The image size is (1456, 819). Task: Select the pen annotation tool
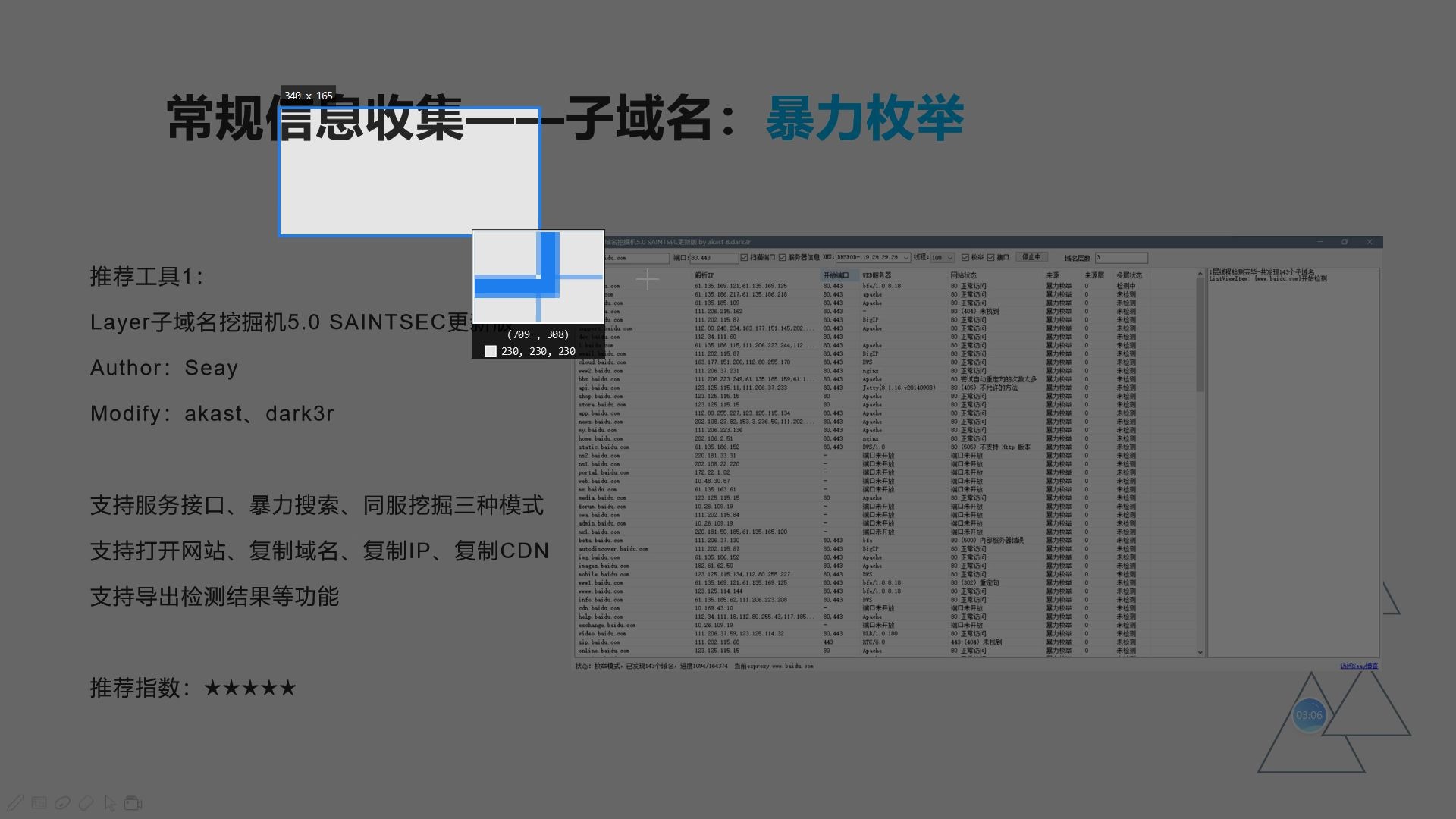click(x=16, y=802)
